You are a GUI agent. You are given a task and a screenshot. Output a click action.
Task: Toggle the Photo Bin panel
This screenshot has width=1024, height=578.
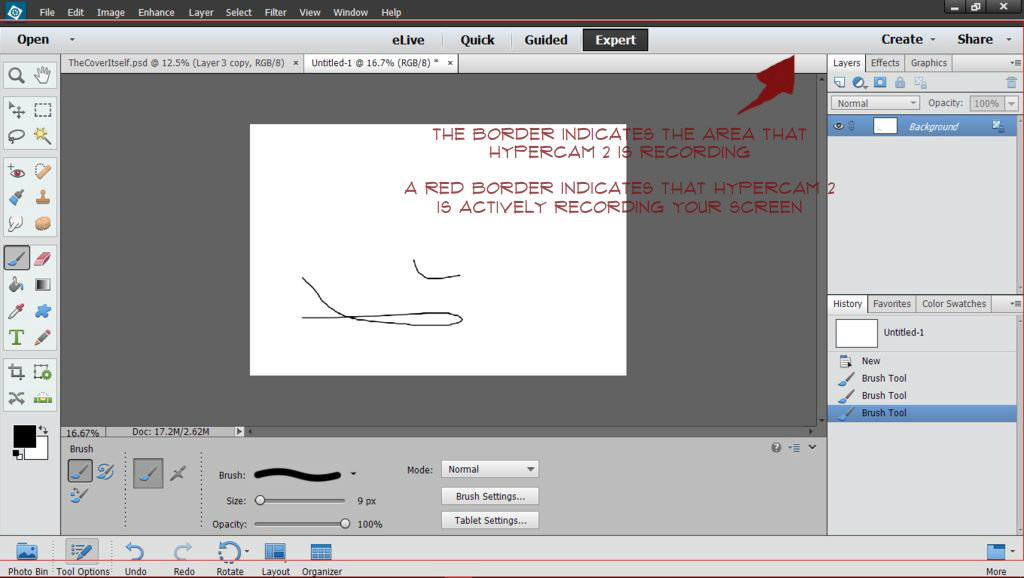coord(27,557)
